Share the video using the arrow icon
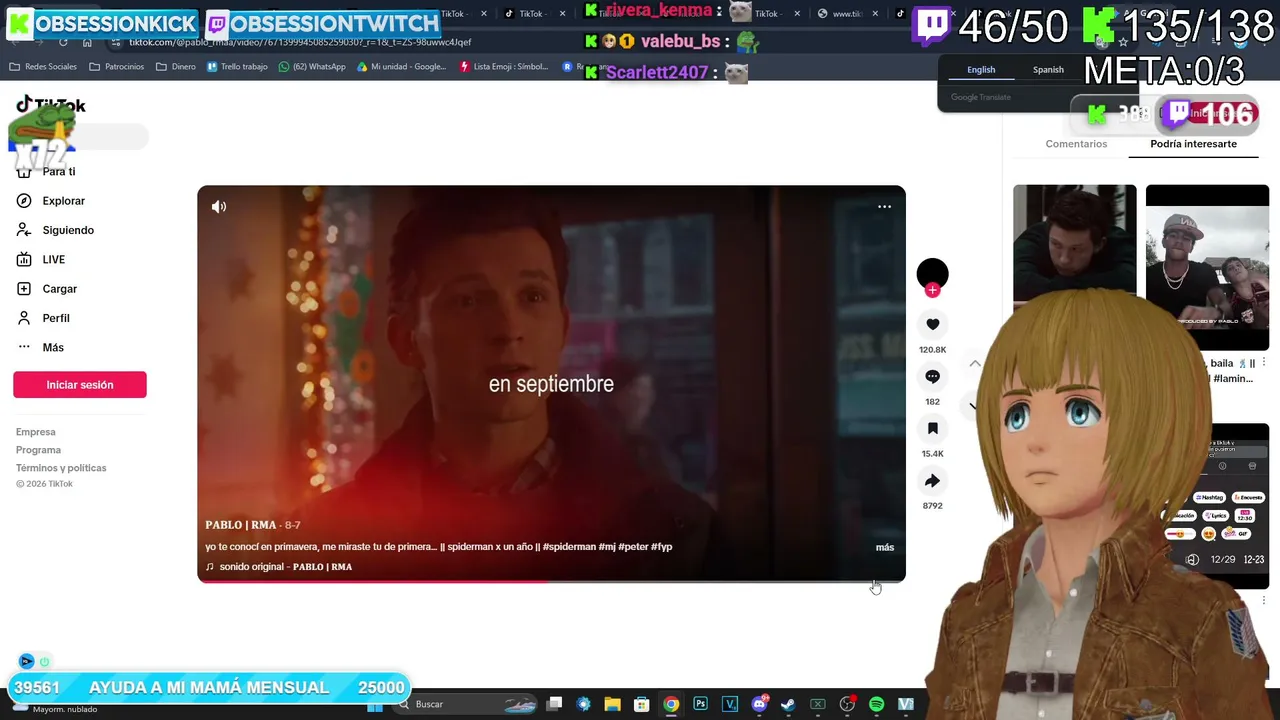The image size is (1280, 720). coord(932,480)
